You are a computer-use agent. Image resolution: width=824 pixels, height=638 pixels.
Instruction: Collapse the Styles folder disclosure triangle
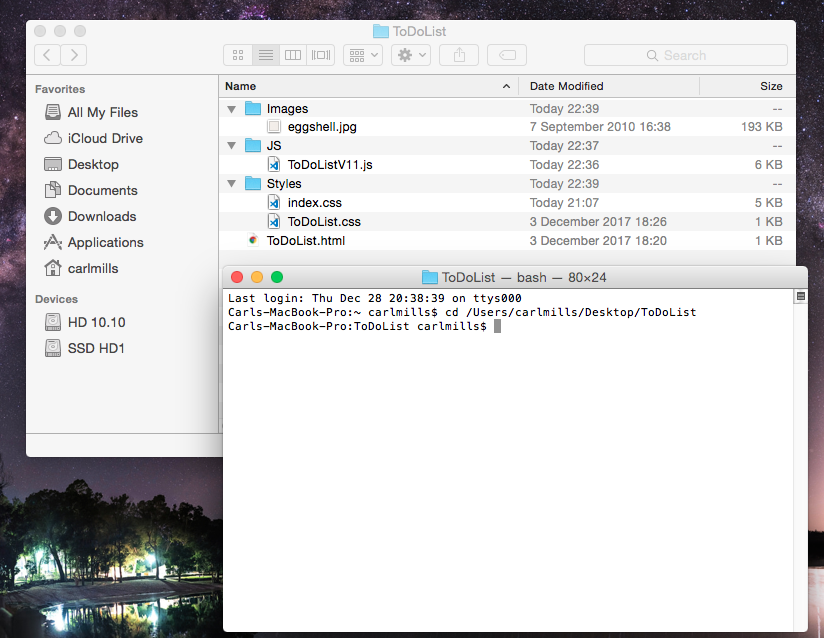point(232,184)
